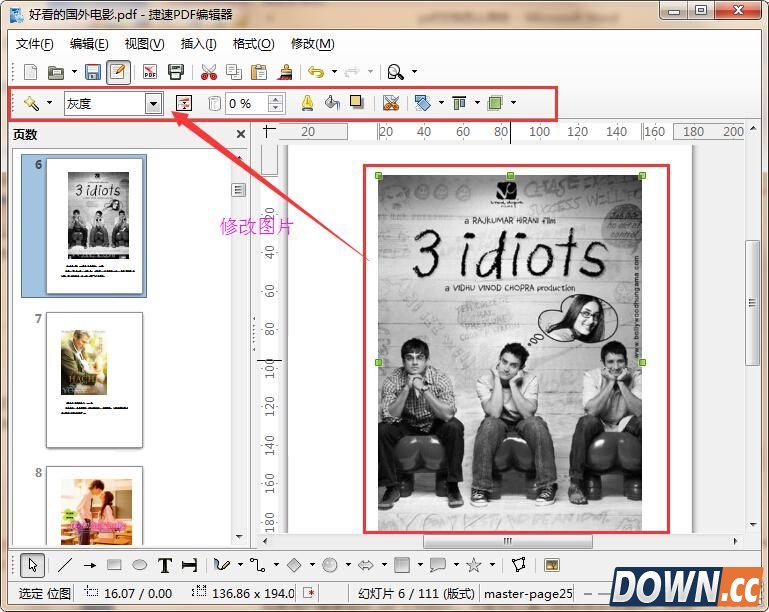Click the Save floppy disk icon
Viewport: 769px width, 612px height.
[x=92, y=72]
